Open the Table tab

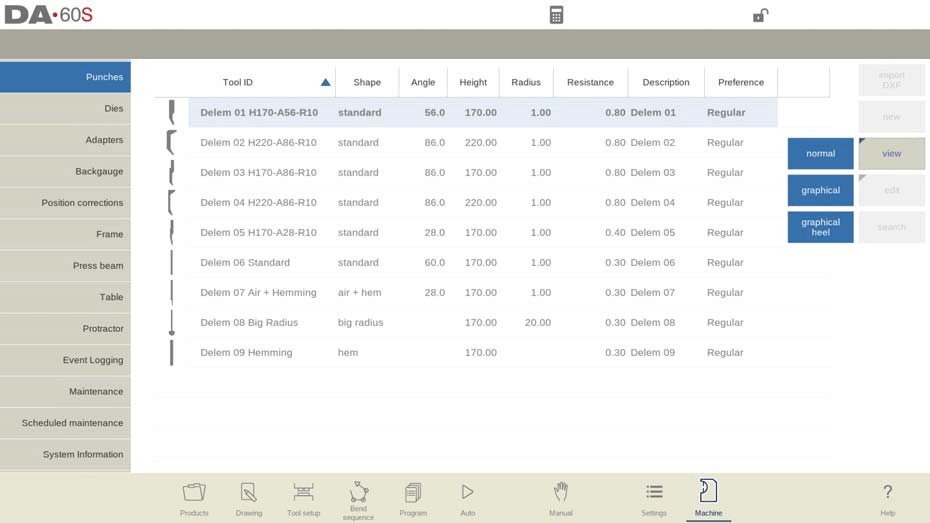coord(65,297)
